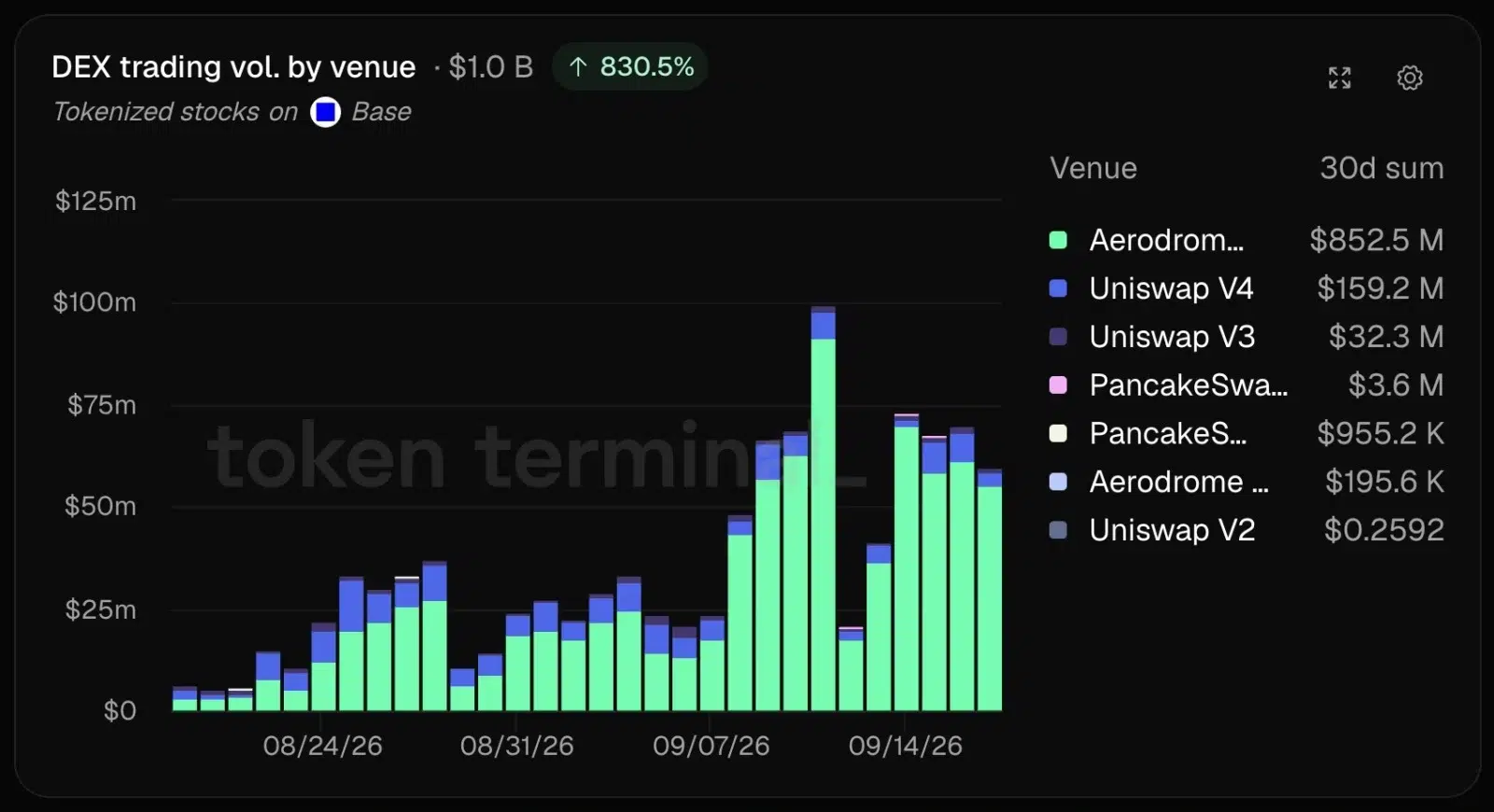The image size is (1494, 812).
Task: Click the 830.5% change badge
Action: point(630,67)
